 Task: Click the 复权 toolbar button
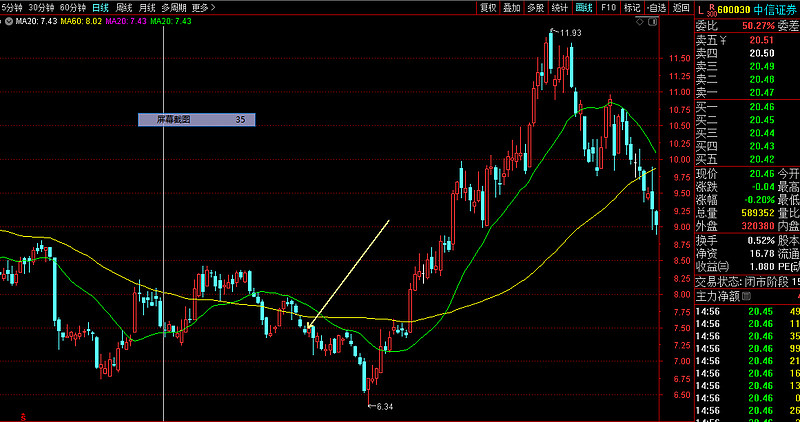[x=488, y=8]
